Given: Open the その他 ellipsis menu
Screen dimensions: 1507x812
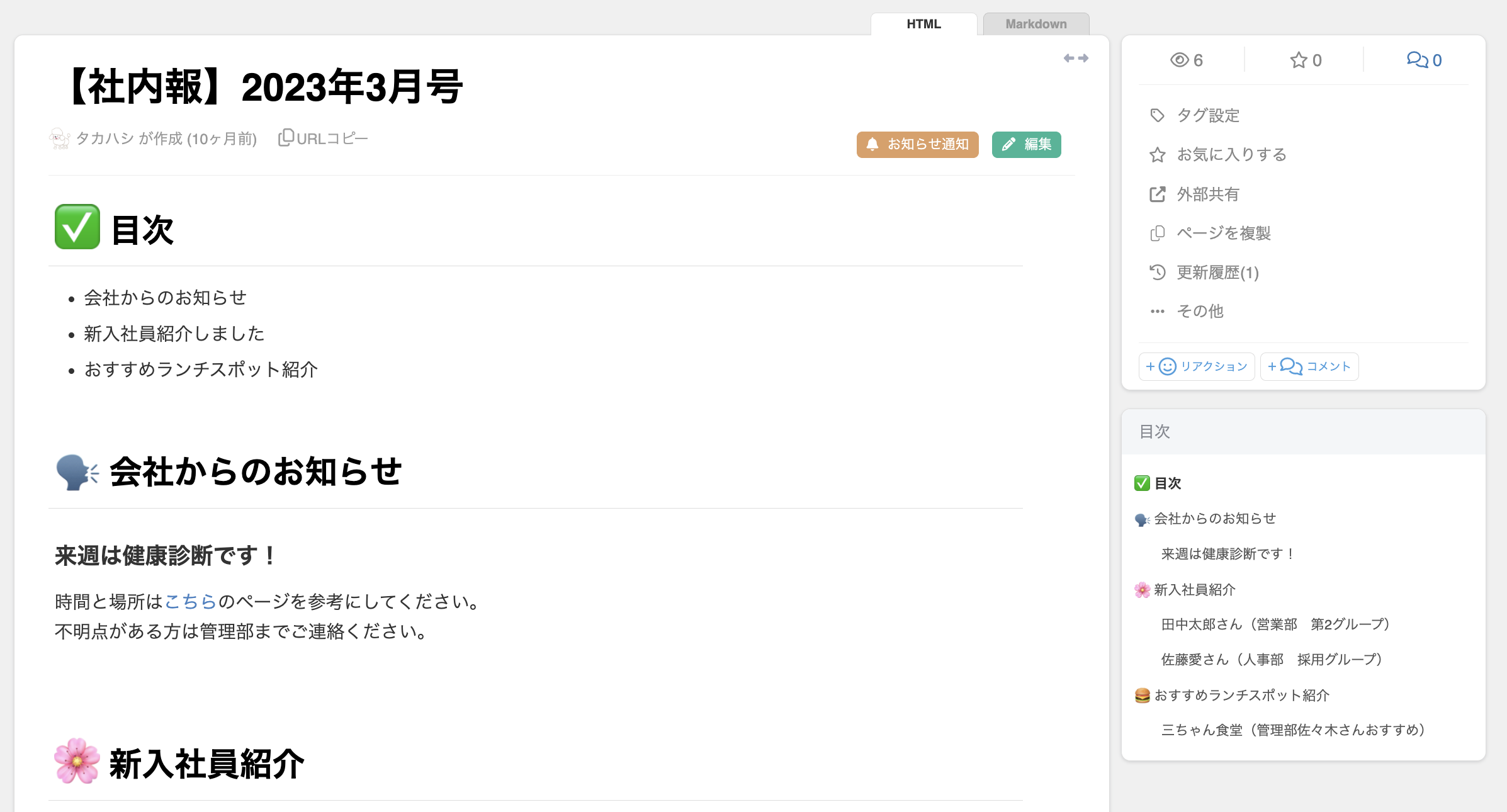Looking at the screenshot, I should click(1157, 310).
